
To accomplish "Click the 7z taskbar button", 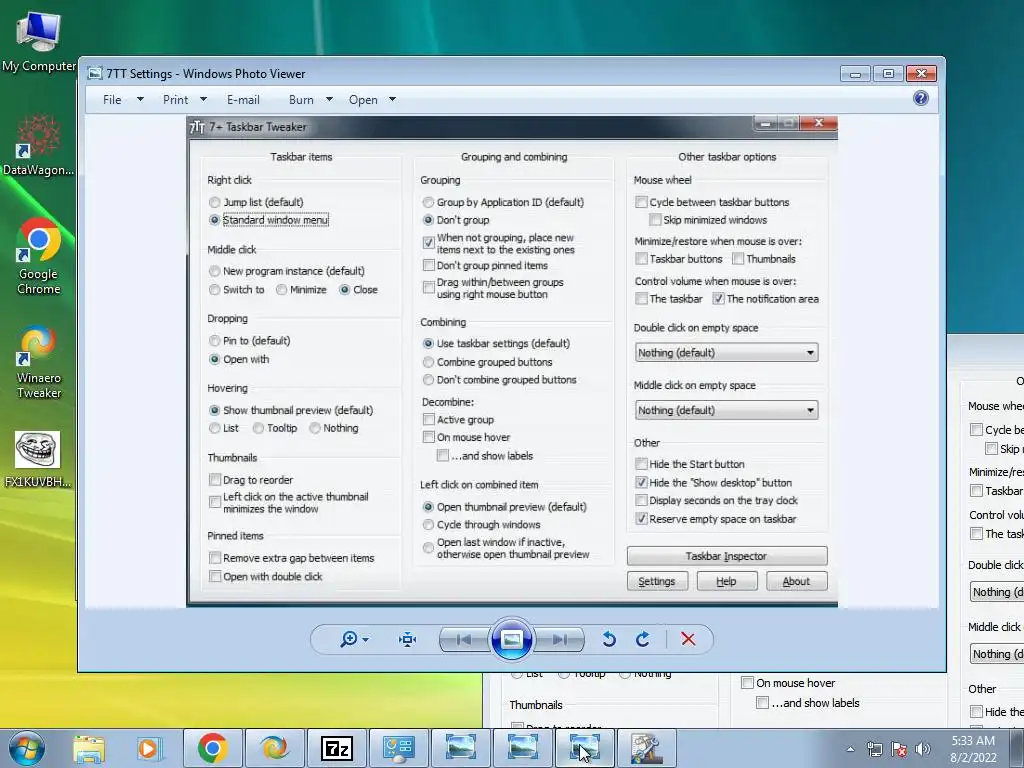I will pyautogui.click(x=336, y=748).
